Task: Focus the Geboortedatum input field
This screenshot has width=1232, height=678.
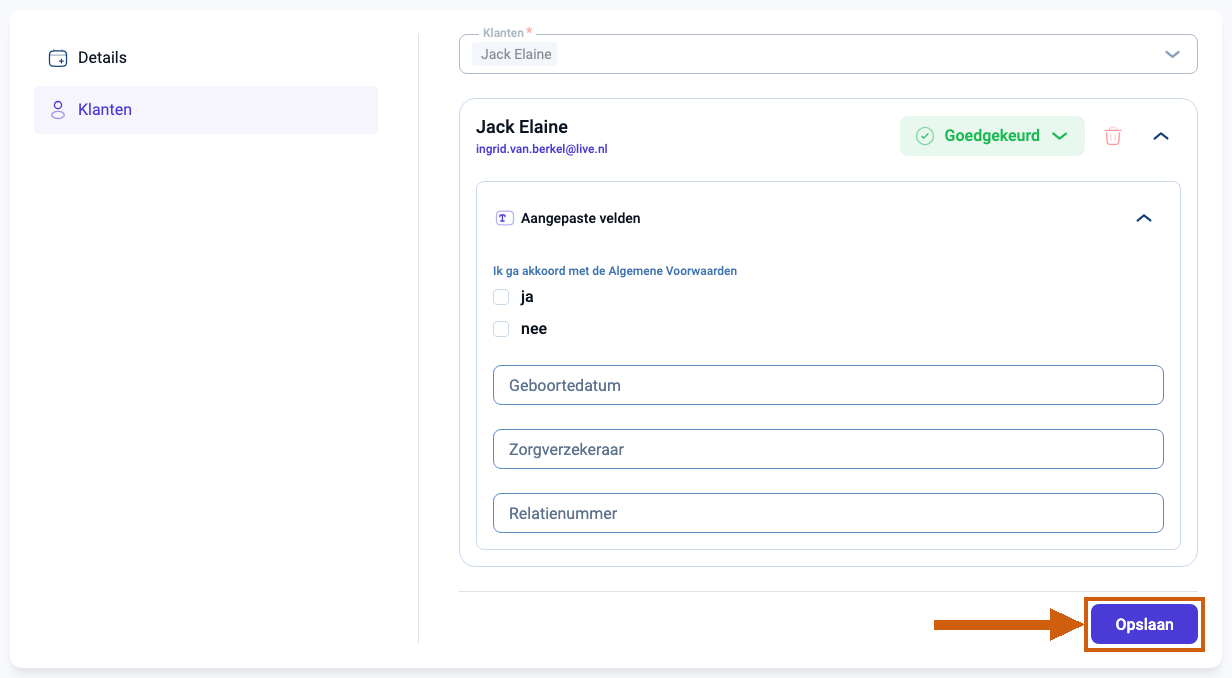Action: pos(828,385)
